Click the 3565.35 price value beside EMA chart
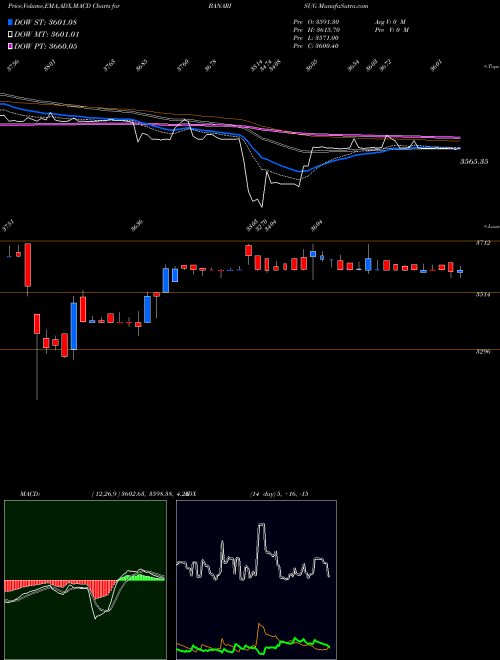Image resolution: width=500 pixels, height=660 pixels. [474, 161]
